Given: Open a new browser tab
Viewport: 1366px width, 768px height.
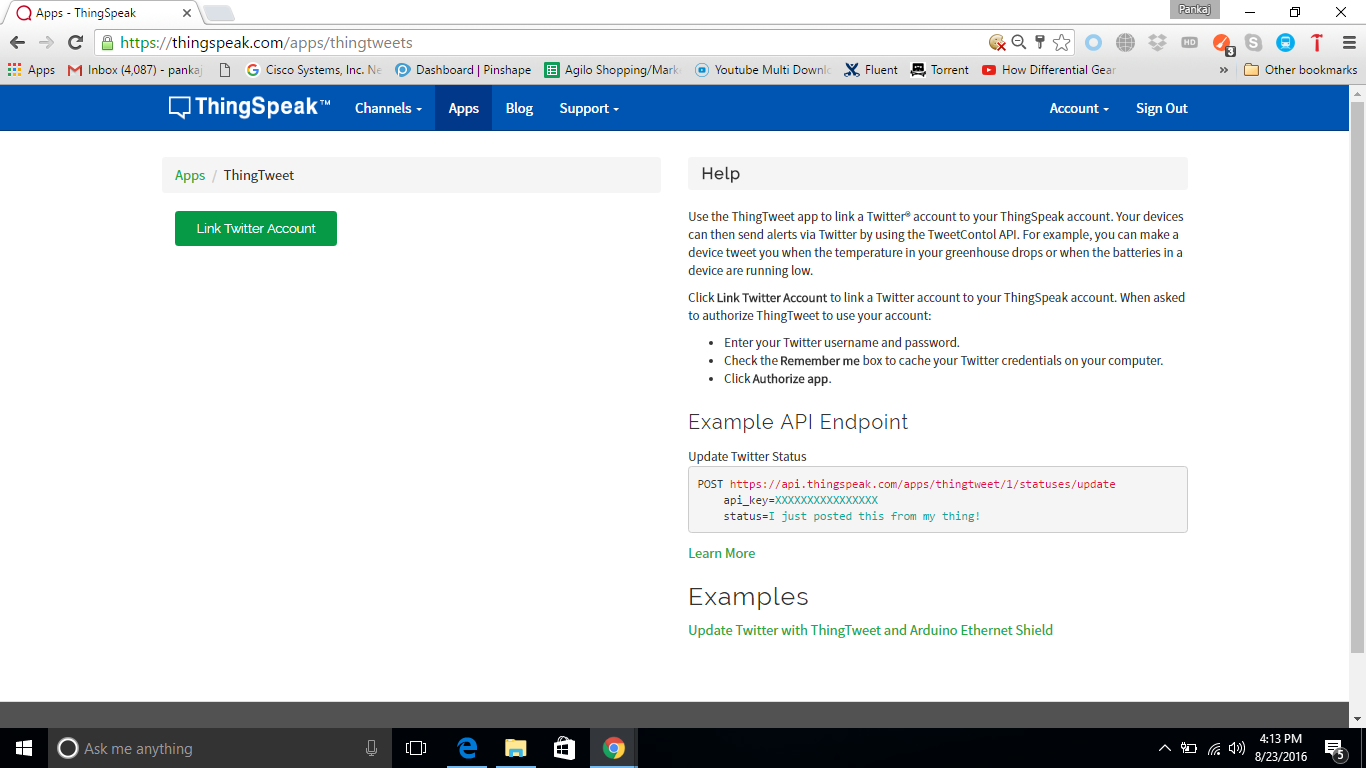Looking at the screenshot, I should (x=218, y=13).
